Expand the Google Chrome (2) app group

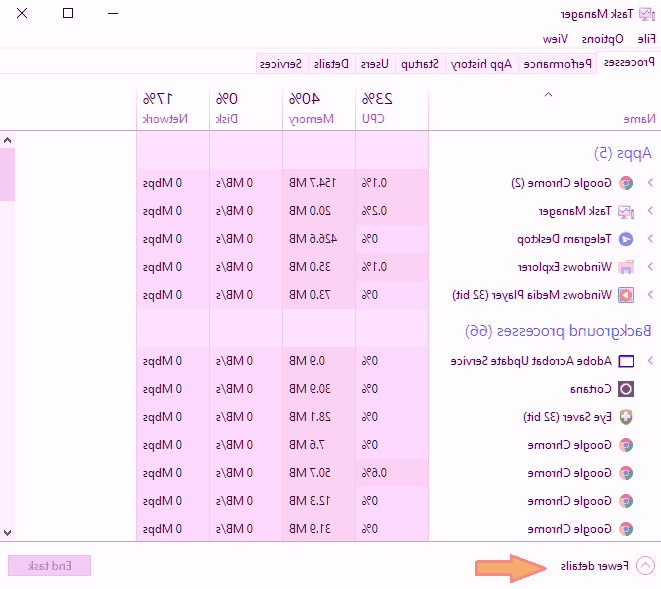tap(650, 183)
